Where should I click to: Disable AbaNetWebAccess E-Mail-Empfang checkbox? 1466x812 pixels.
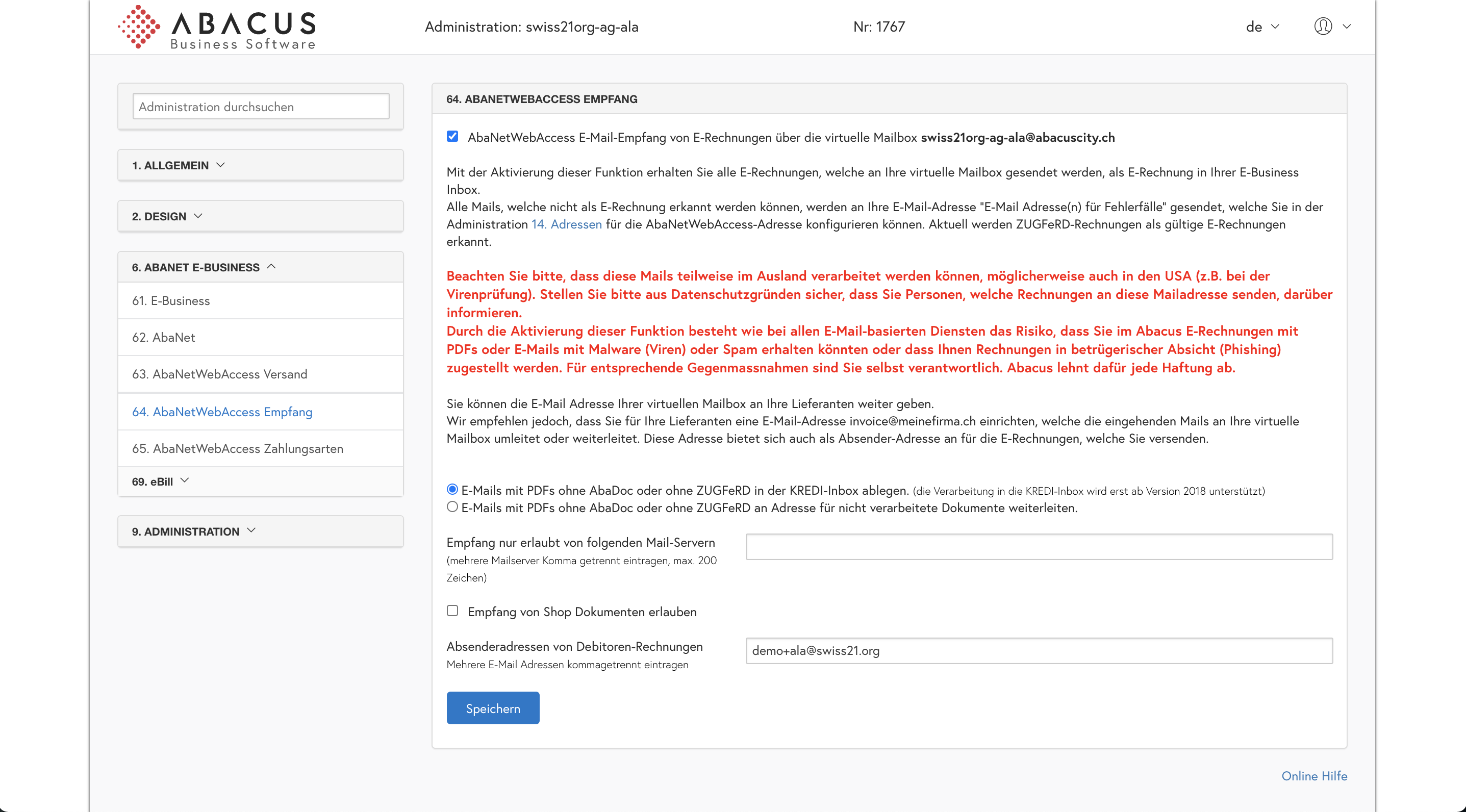452,137
